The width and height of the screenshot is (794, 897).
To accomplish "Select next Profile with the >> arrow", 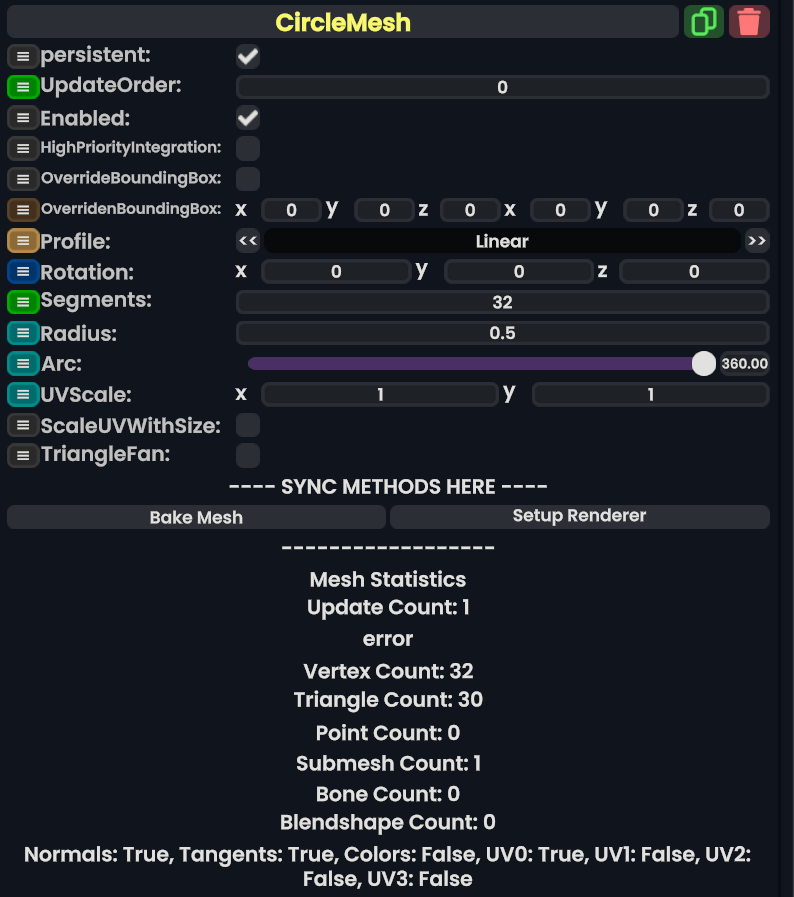I will 757,241.
